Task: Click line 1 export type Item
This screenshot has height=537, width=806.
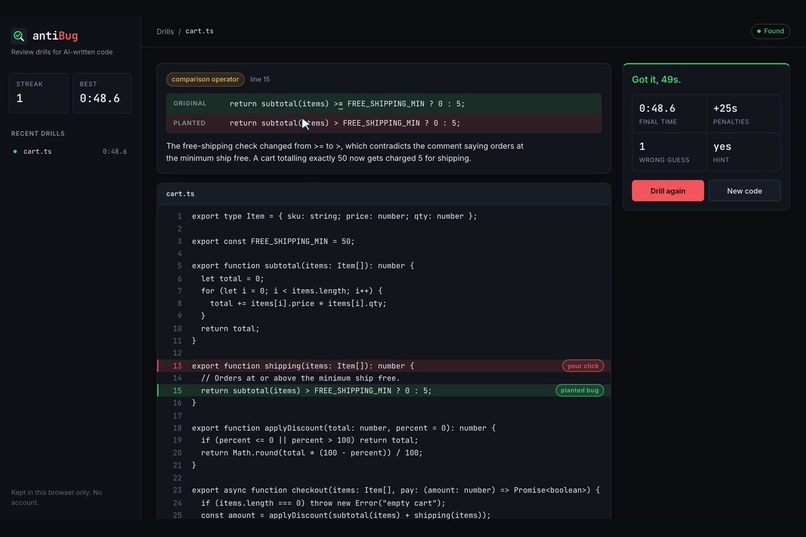Action: pyautogui.click(x=334, y=216)
